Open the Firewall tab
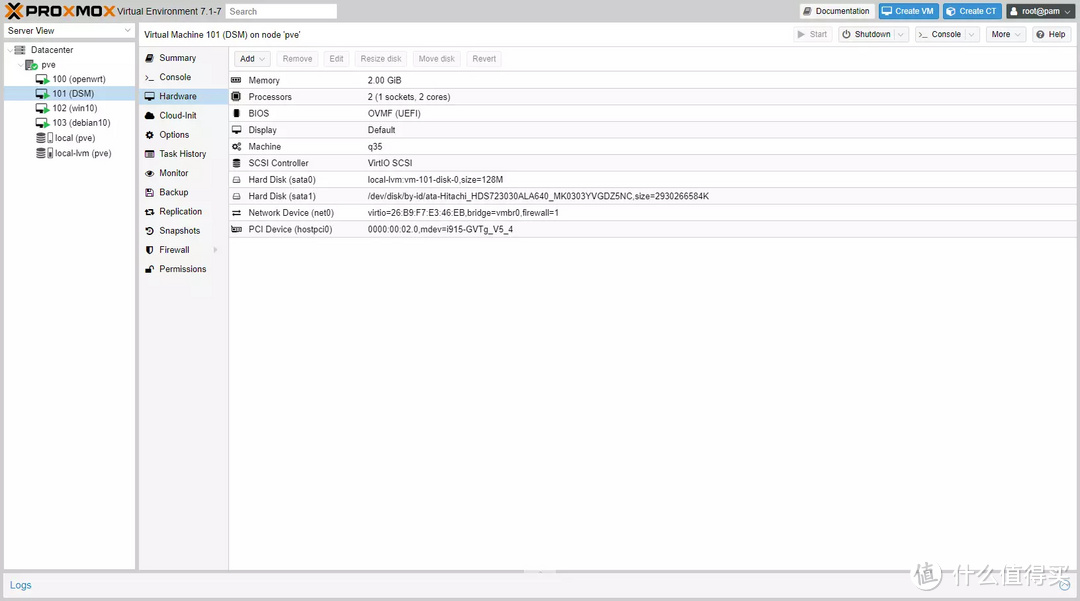The image size is (1080, 601). [x=183, y=250]
